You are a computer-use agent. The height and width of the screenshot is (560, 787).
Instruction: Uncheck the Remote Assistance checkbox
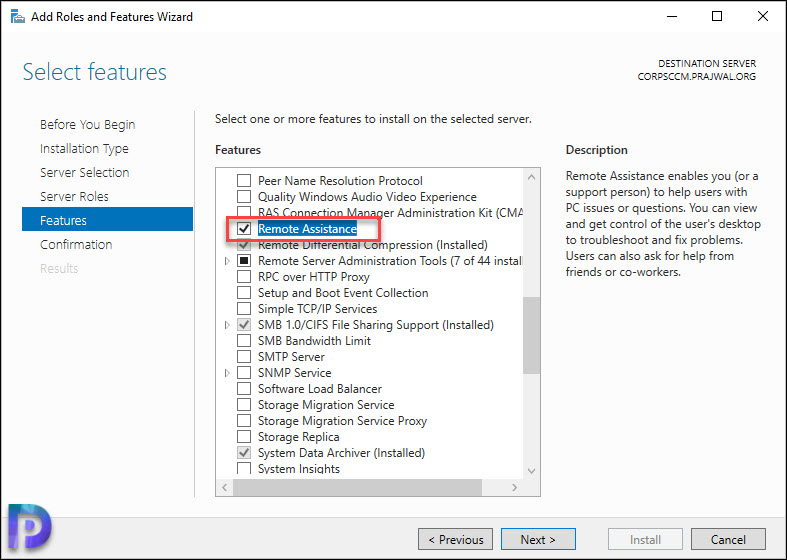point(244,229)
